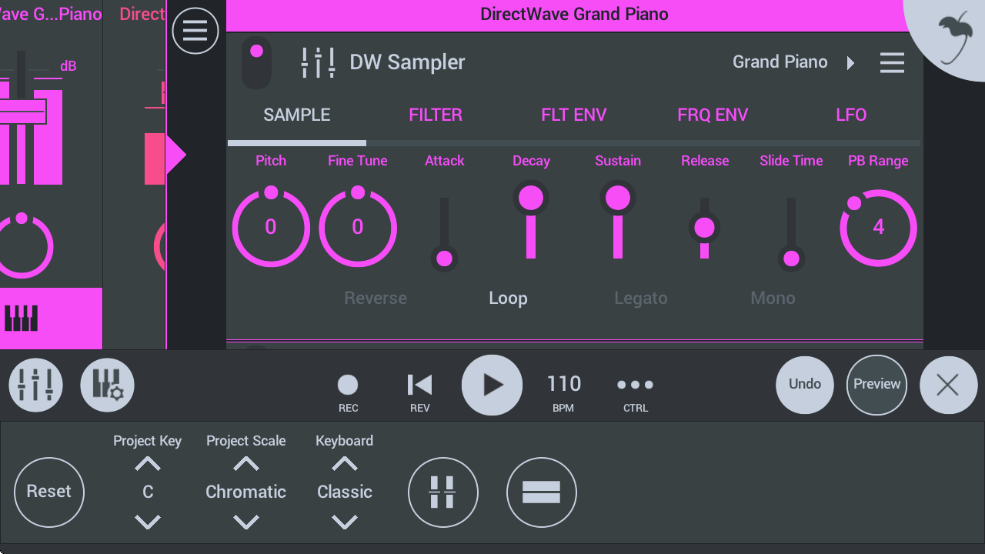
Task: Switch to the FRQ ENV tab
Action: [712, 115]
